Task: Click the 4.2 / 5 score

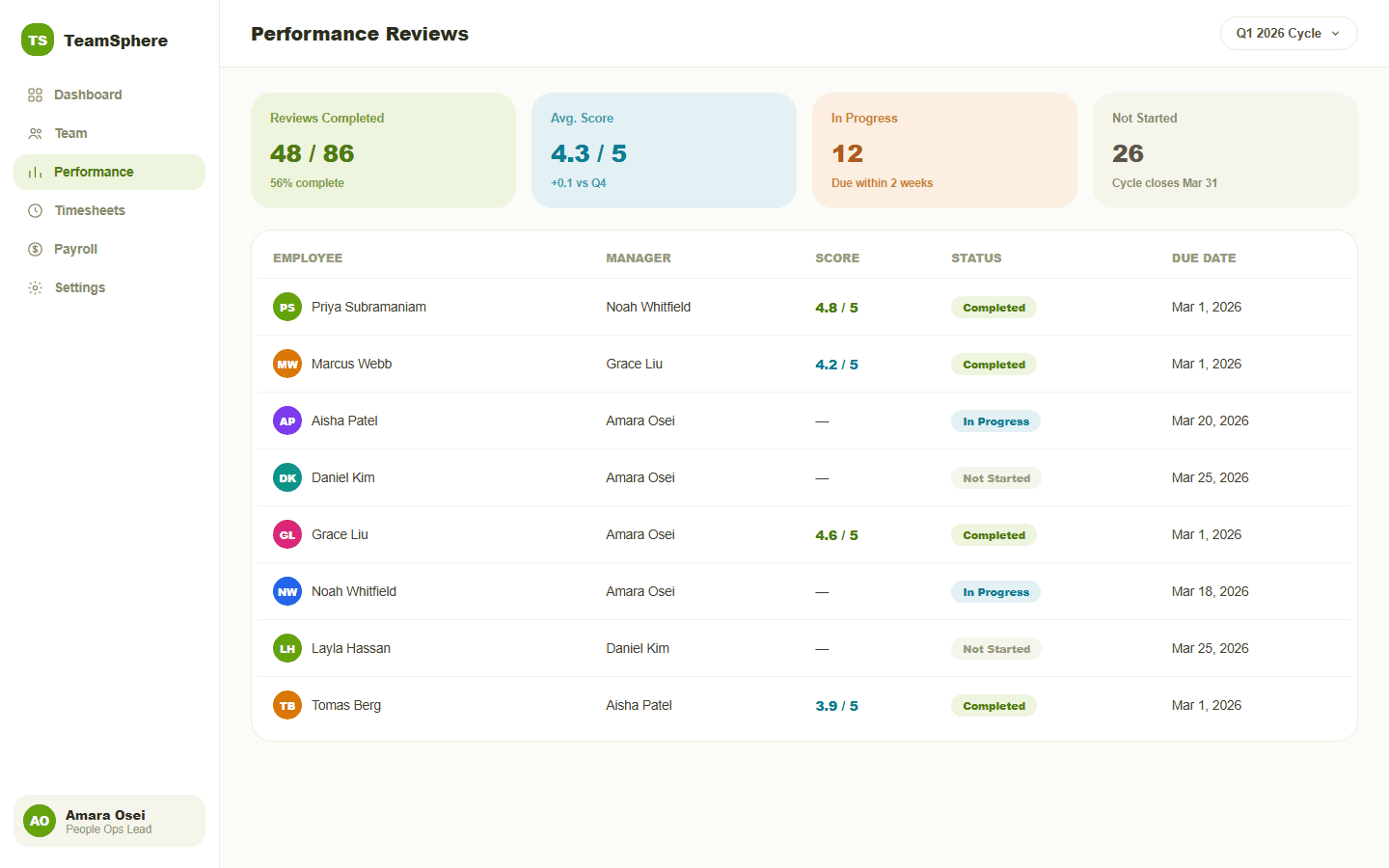Action: (x=836, y=365)
